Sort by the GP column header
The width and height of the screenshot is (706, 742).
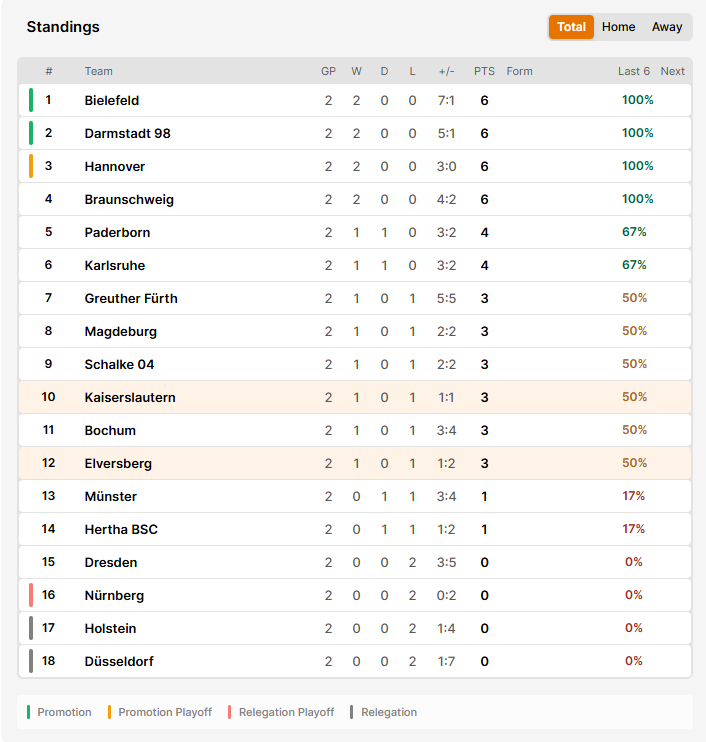[x=328, y=71]
